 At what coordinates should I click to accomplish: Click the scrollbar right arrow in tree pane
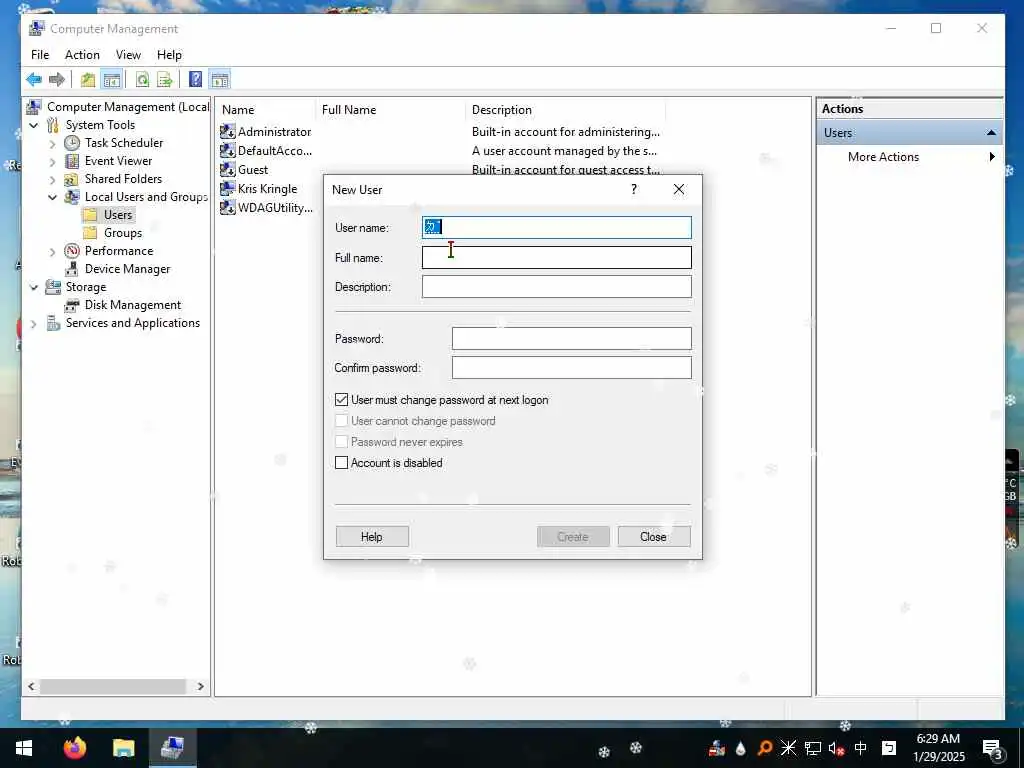200,686
